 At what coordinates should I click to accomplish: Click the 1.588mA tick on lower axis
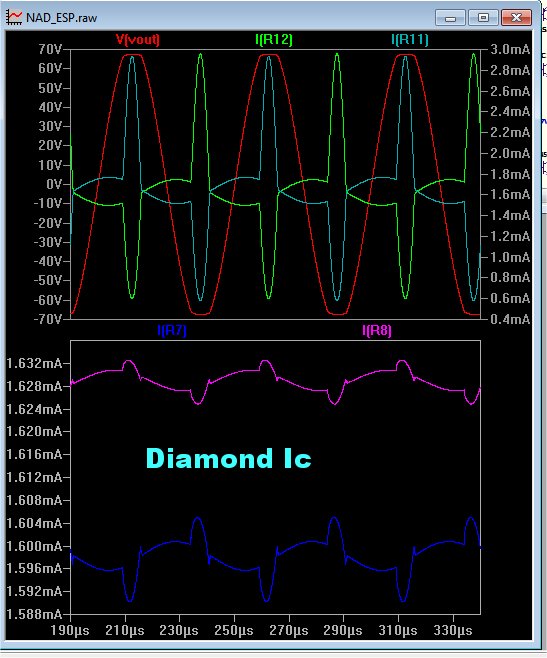pyautogui.click(x=34, y=614)
